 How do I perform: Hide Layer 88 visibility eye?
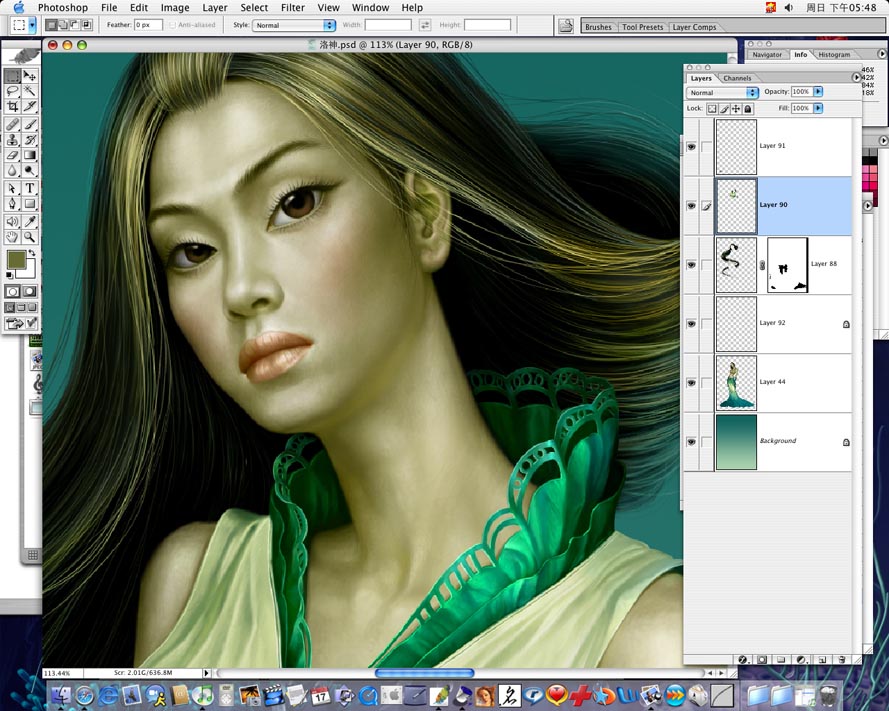click(x=691, y=265)
